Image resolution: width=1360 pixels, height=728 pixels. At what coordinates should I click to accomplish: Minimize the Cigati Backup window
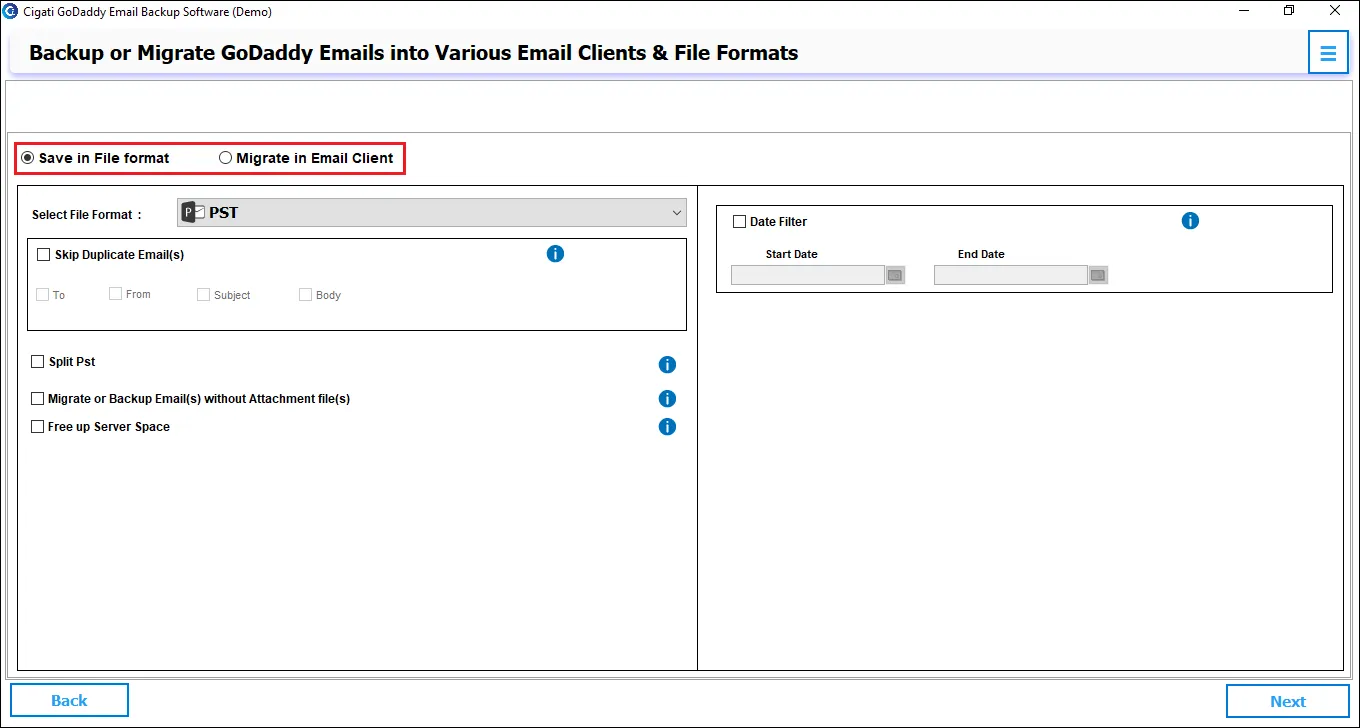pyautogui.click(x=1244, y=11)
